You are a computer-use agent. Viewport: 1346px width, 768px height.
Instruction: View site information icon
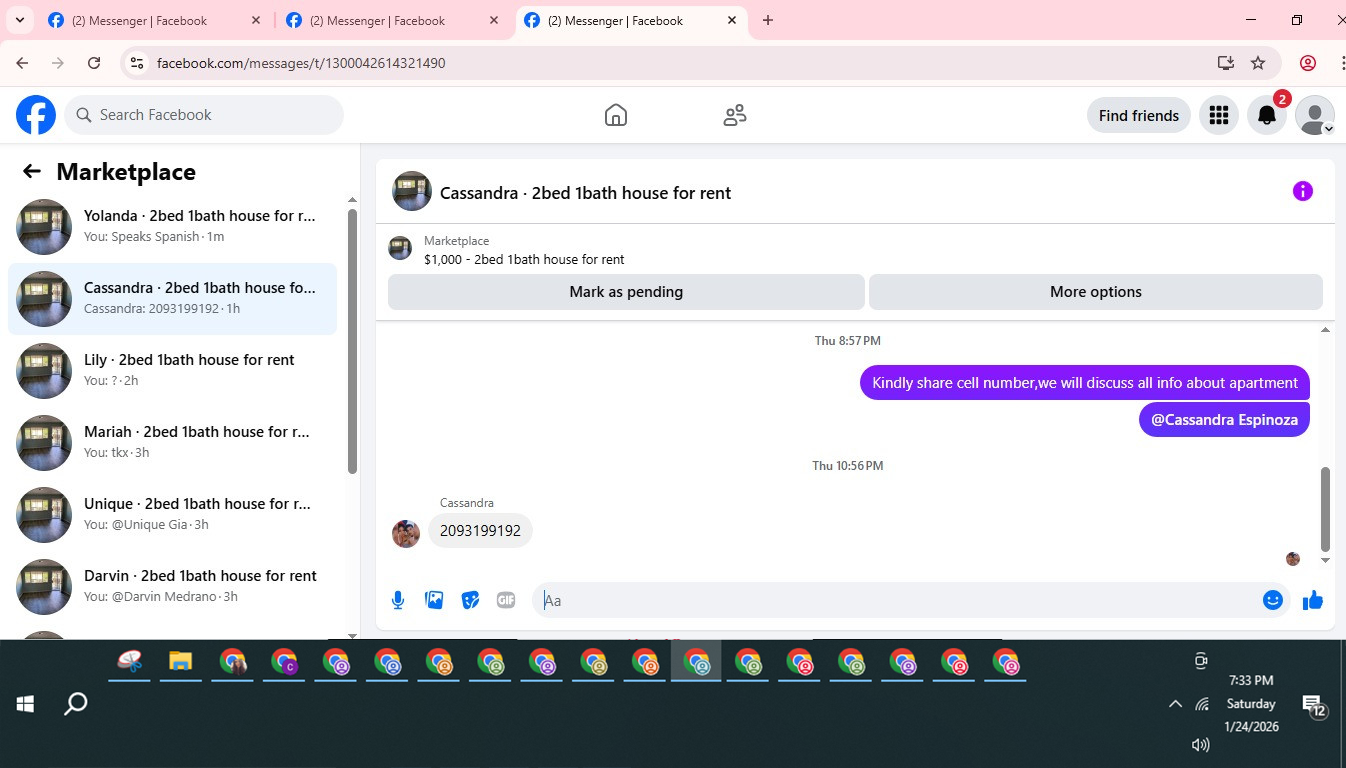137,63
